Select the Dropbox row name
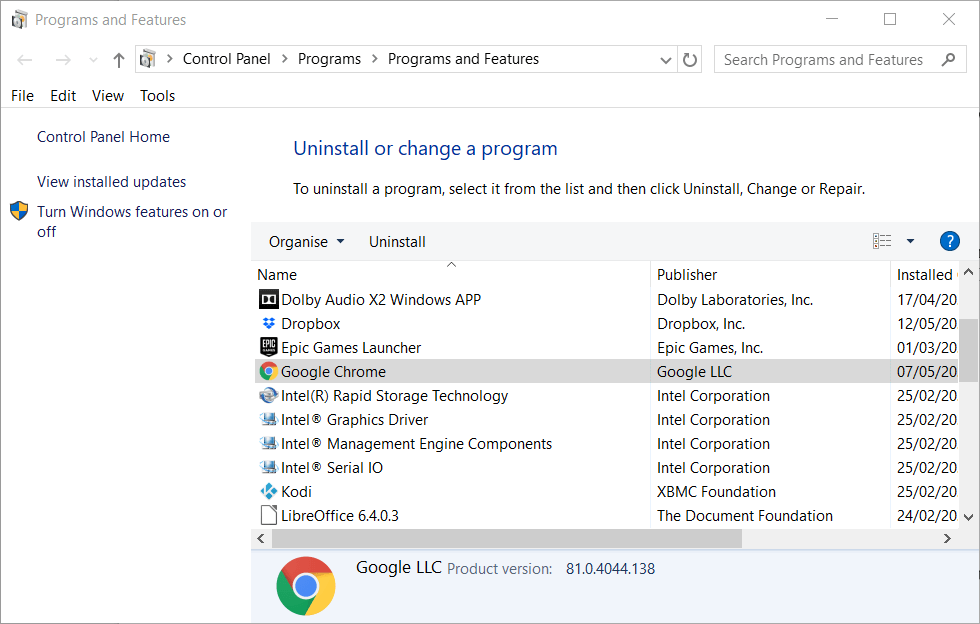The width and height of the screenshot is (980, 624). pyautogui.click(x=311, y=323)
